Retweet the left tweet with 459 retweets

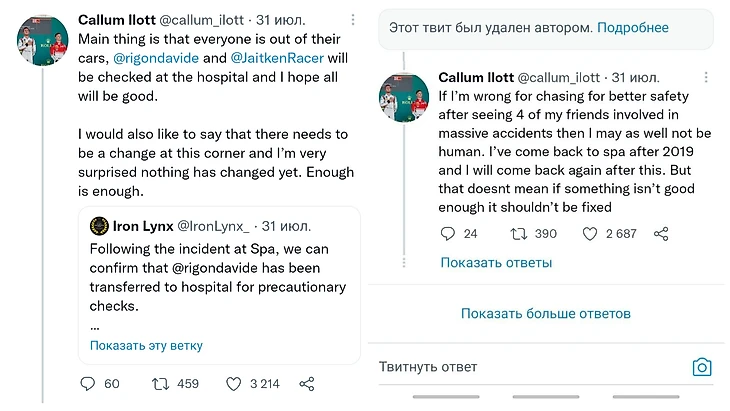(158, 384)
